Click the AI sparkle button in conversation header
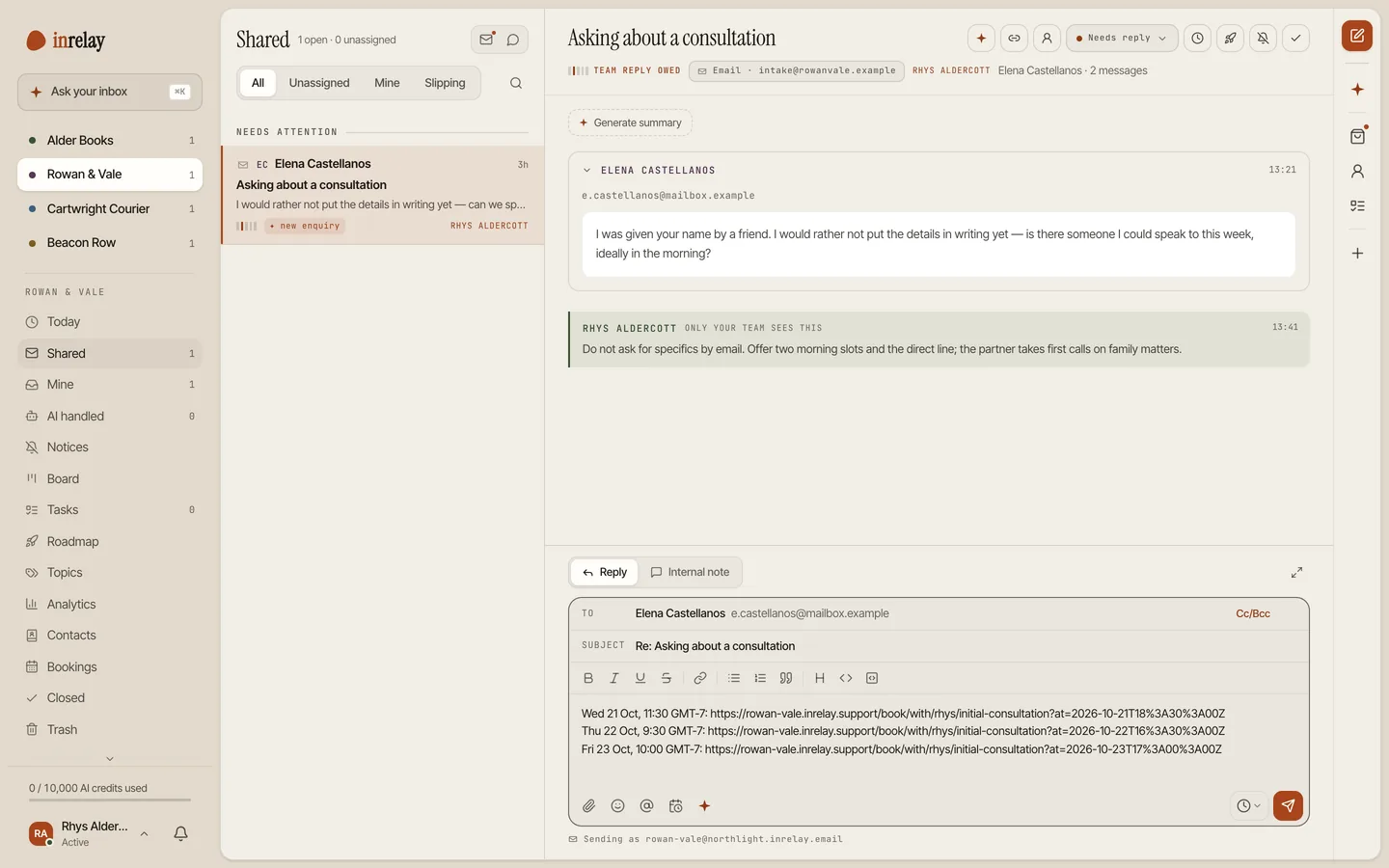This screenshot has width=1389, height=868. pyautogui.click(x=981, y=39)
